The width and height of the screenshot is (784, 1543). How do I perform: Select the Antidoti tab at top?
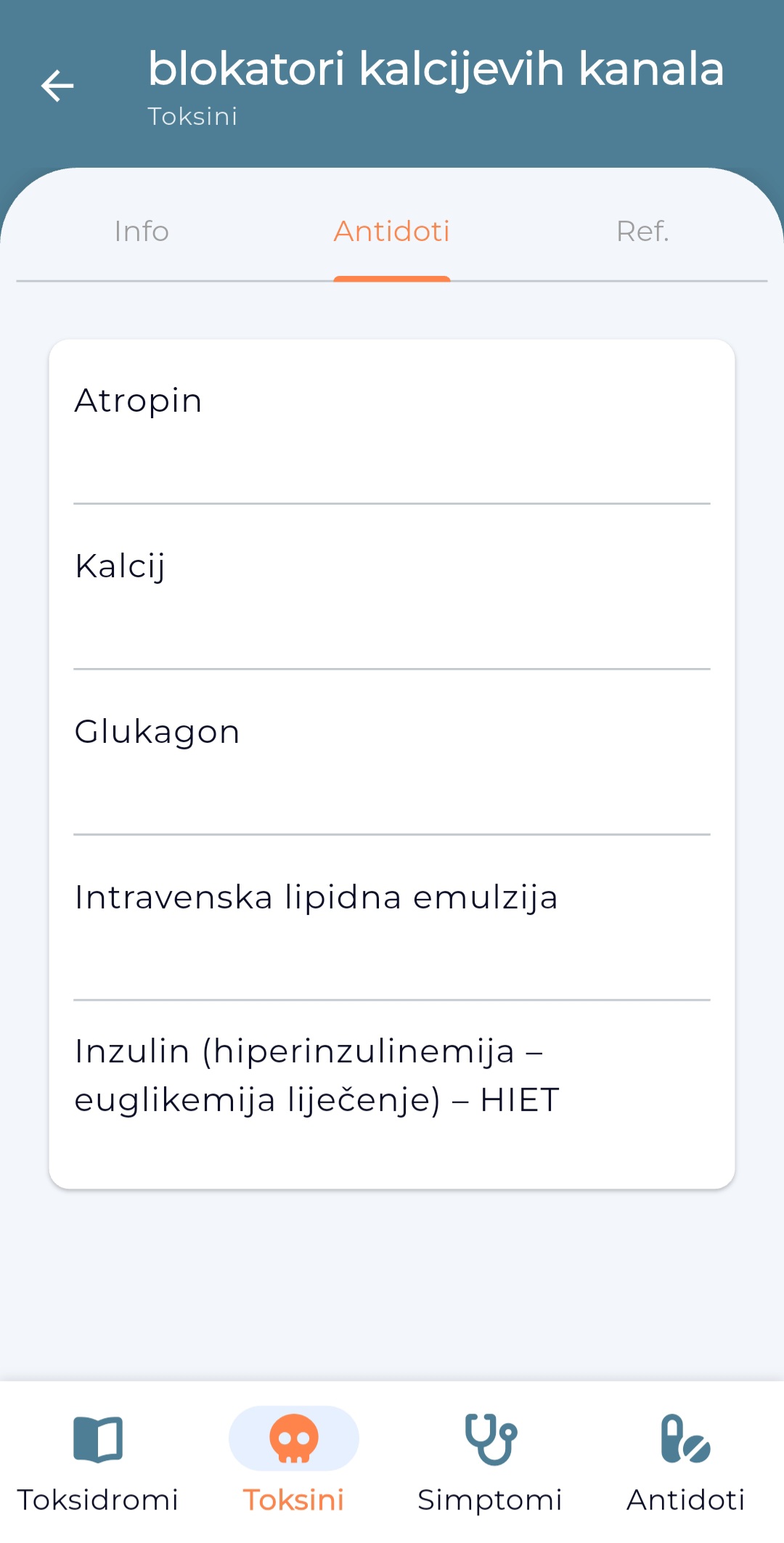[392, 231]
